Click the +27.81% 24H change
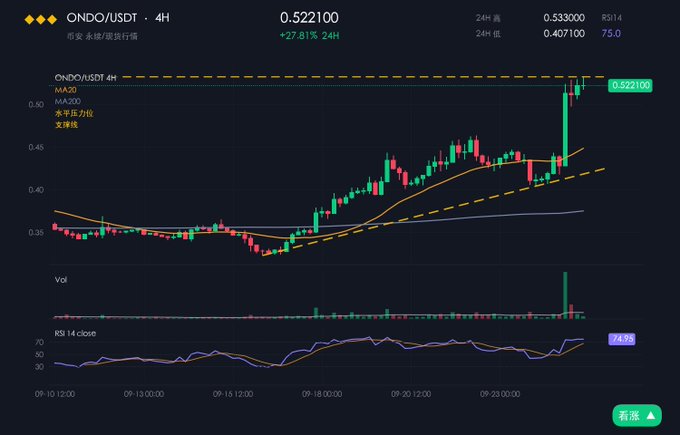Image resolution: width=680 pixels, height=435 pixels. (309, 36)
